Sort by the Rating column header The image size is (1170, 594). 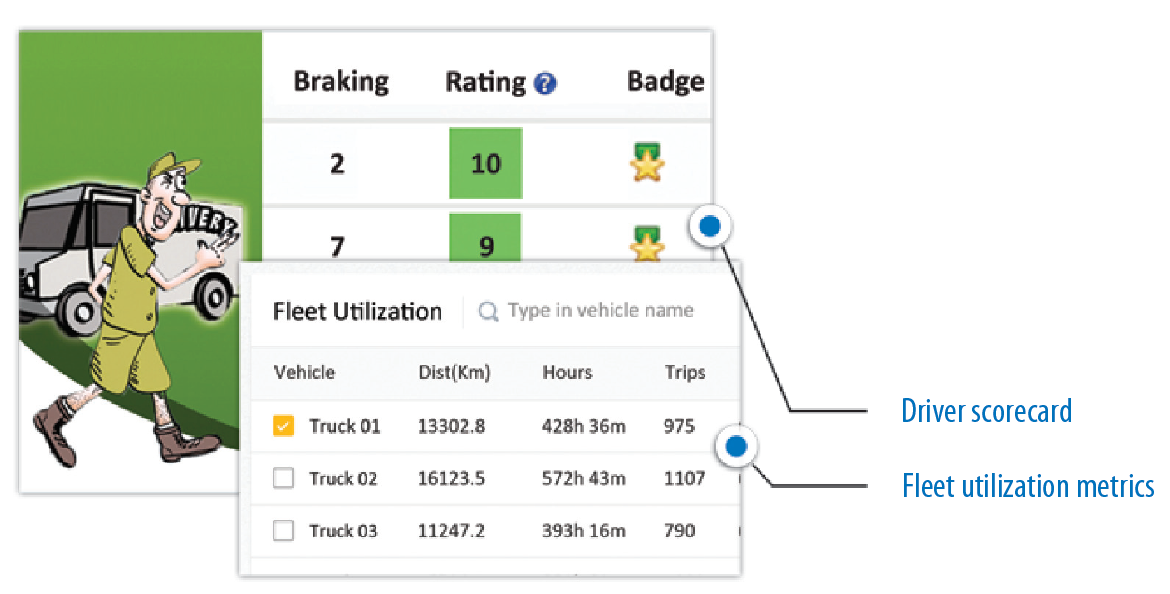(x=485, y=83)
